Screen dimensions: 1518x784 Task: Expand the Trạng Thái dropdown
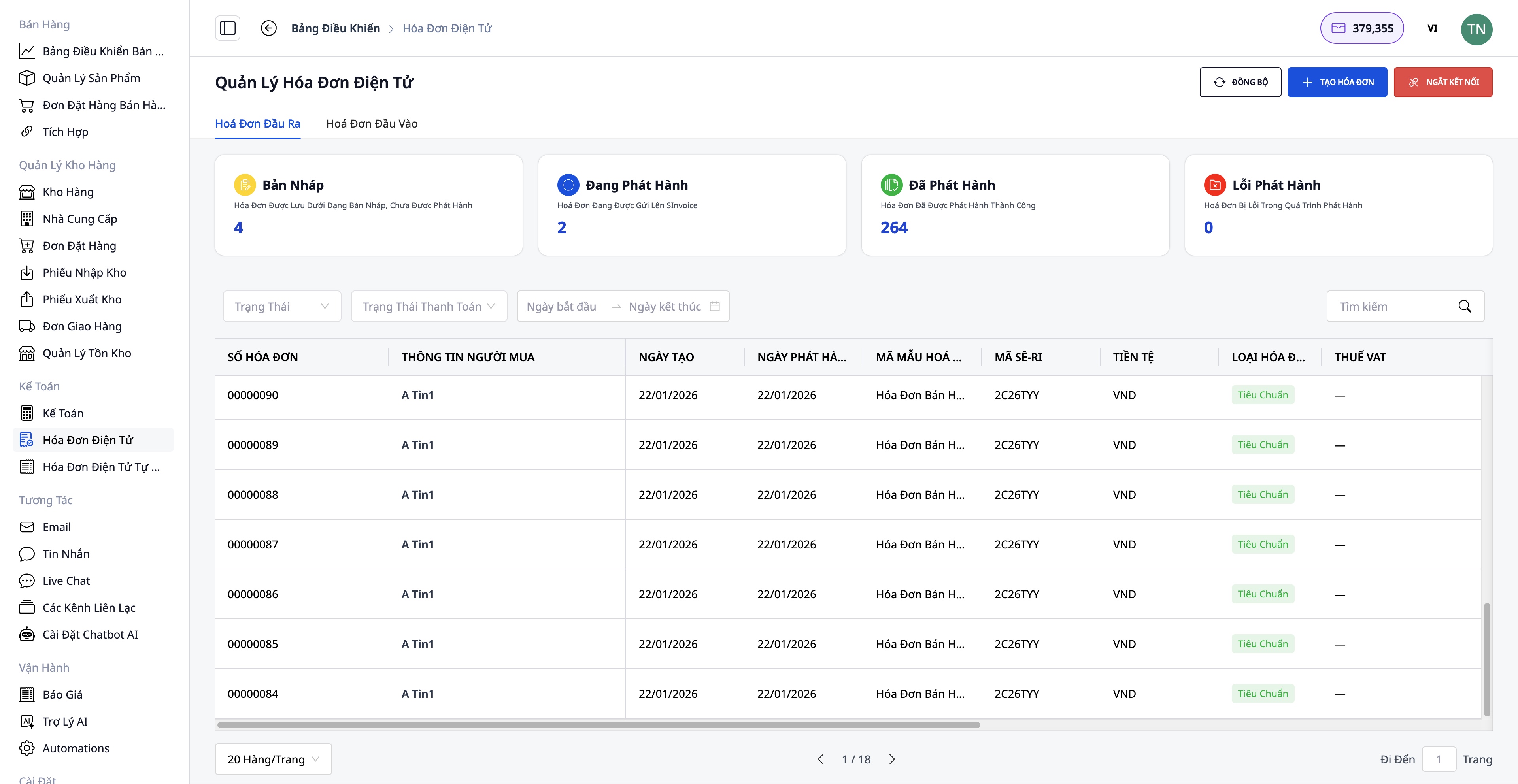pyautogui.click(x=282, y=306)
